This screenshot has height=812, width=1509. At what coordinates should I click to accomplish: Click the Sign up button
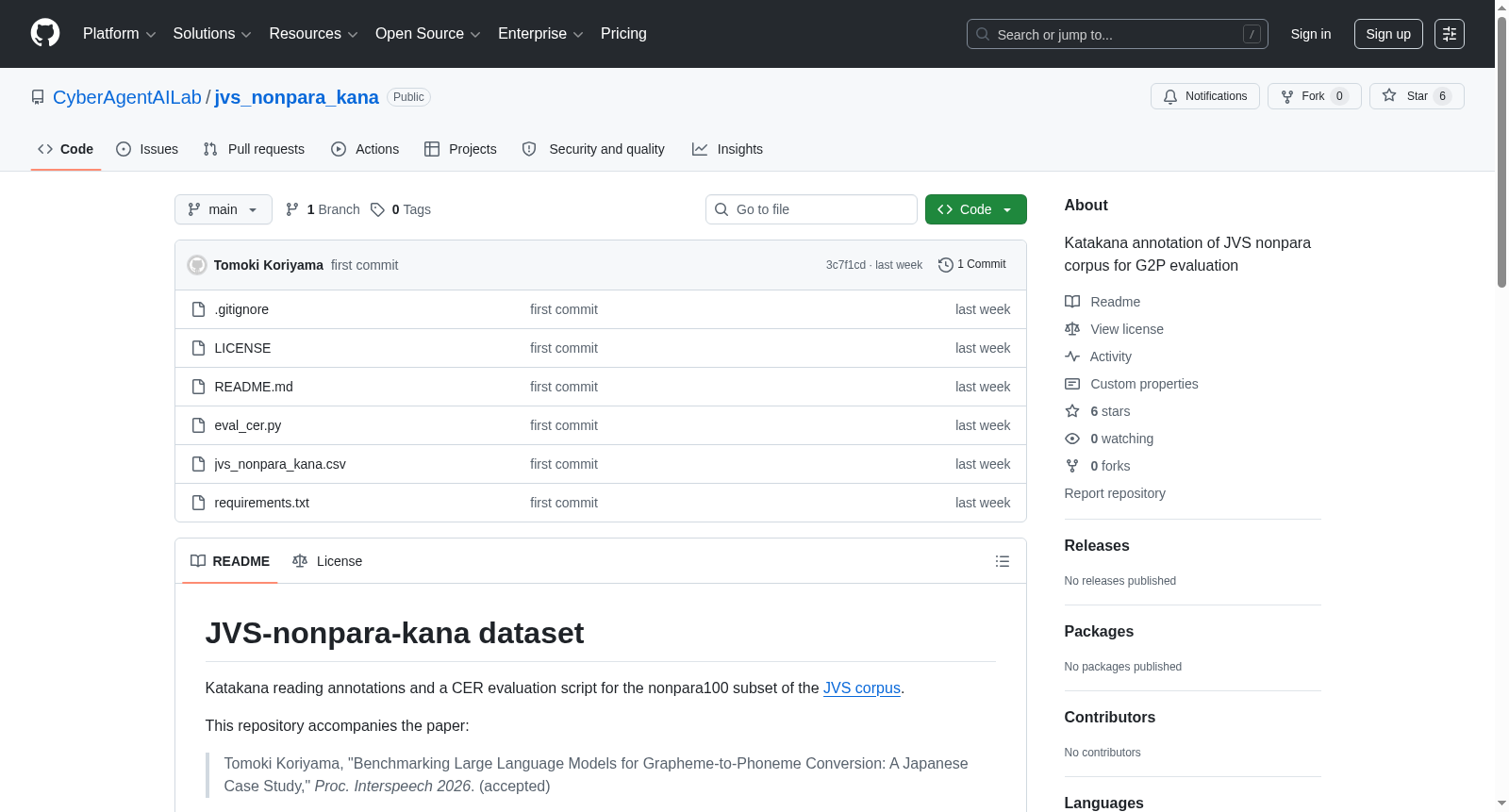click(1388, 34)
